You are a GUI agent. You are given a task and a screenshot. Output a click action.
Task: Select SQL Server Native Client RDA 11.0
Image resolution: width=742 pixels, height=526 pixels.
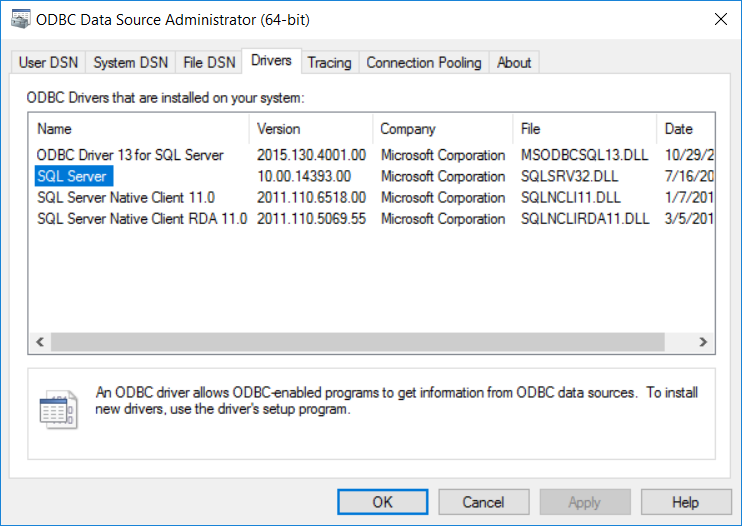141,218
